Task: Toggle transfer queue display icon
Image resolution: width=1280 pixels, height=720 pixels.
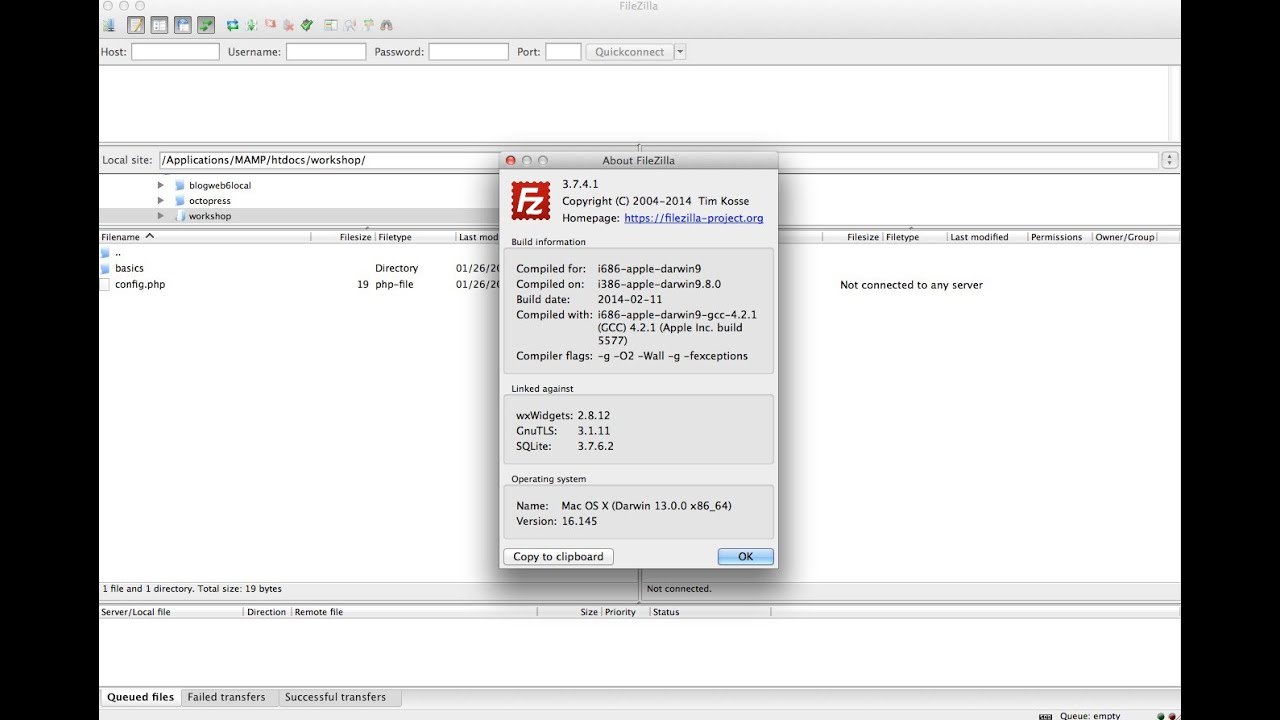Action: (x=206, y=25)
